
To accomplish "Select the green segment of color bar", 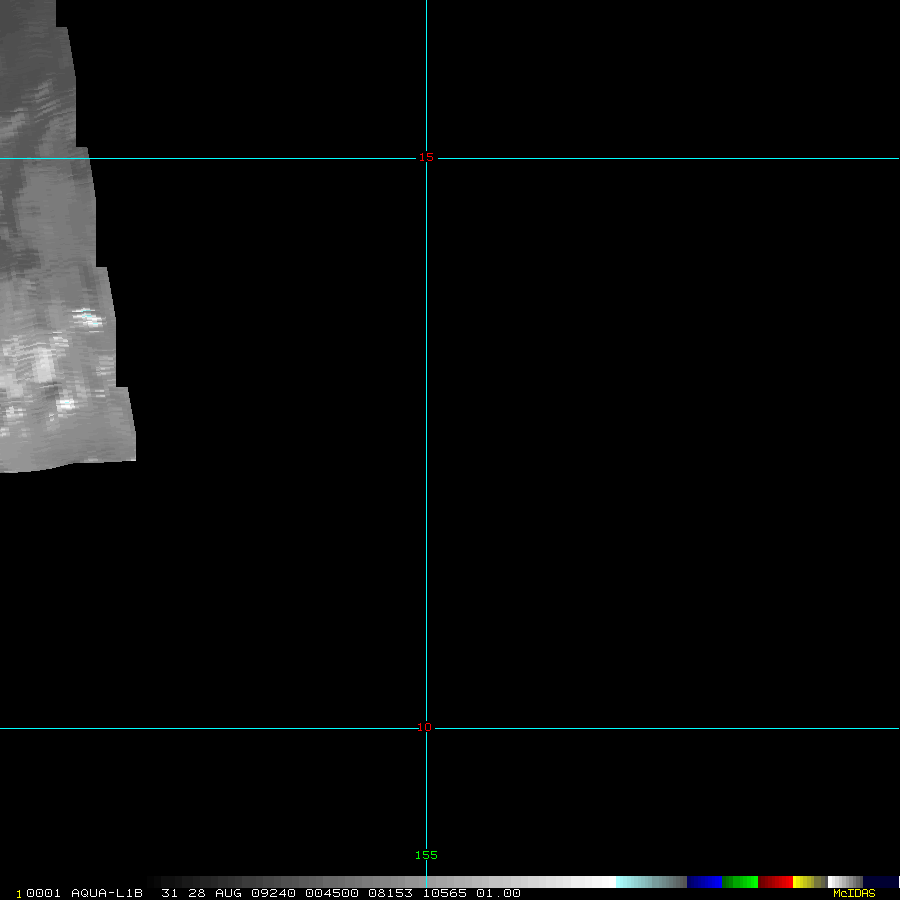I will click(x=740, y=882).
